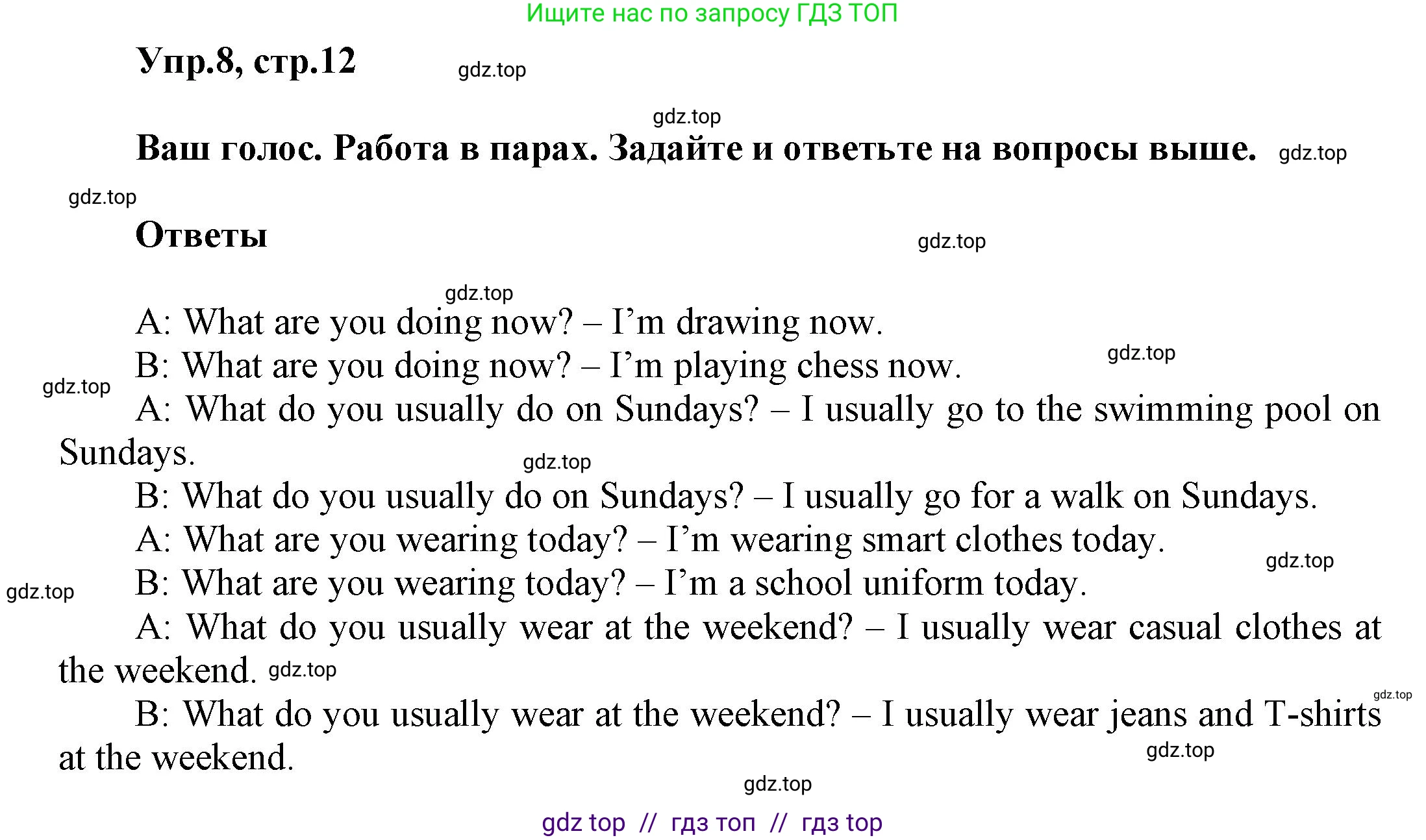Click the gdz.top watermark beside "Упр.8, стр.12"
This screenshot has width=1426, height=840.
pos(492,70)
